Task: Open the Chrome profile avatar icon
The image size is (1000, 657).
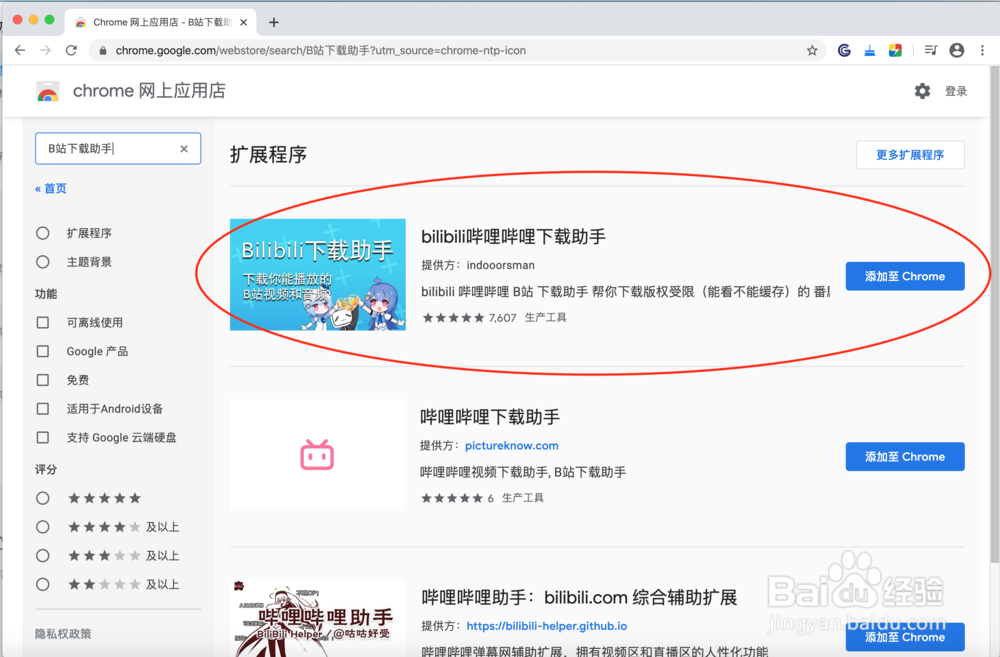Action: (957, 50)
